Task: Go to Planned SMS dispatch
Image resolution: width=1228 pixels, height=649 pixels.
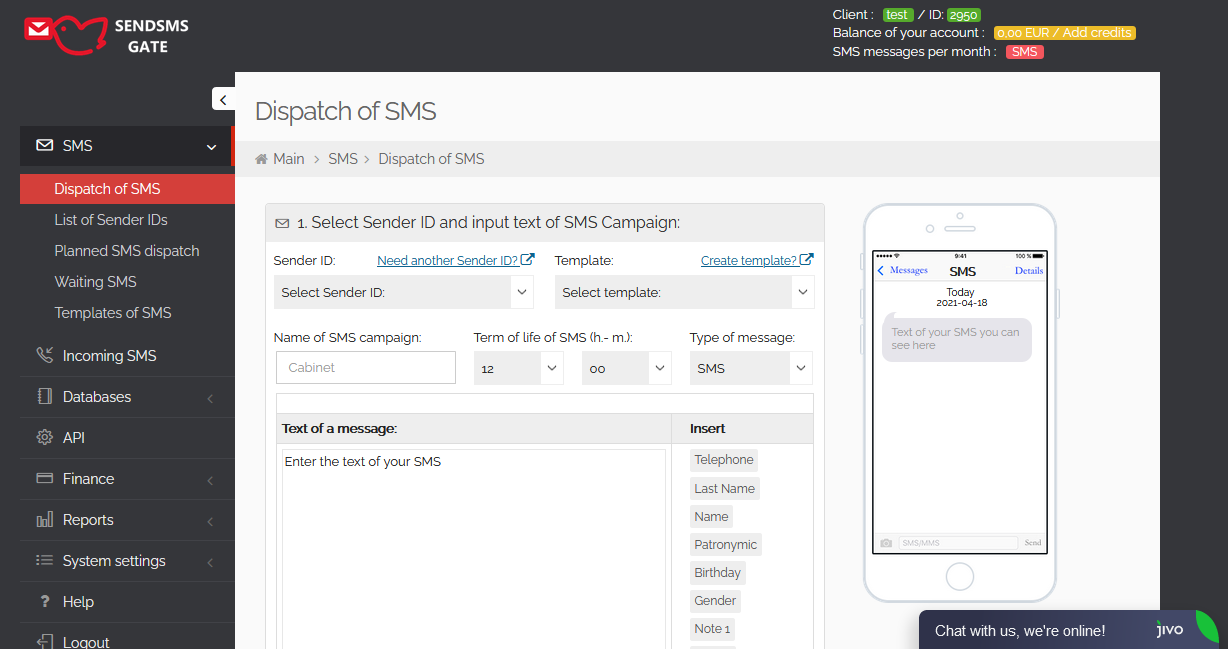Action: [127, 251]
